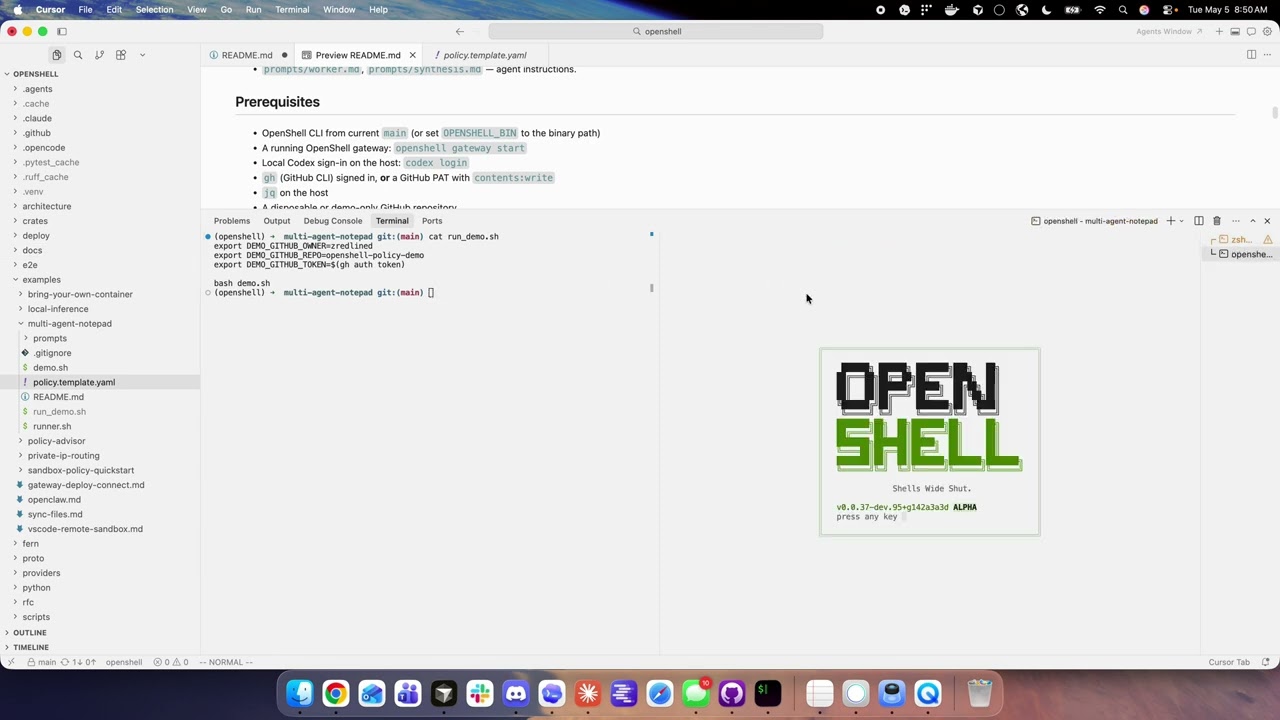Toggle the bottom panel layout icon
1280x720 pixels.
click(x=1235, y=31)
